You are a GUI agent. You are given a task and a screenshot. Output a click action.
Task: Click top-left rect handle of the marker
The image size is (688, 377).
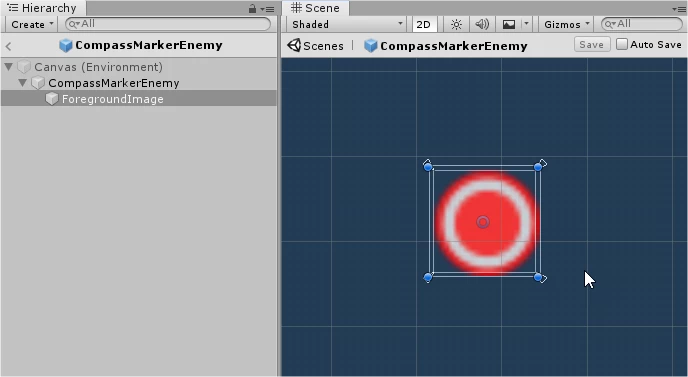[428, 167]
